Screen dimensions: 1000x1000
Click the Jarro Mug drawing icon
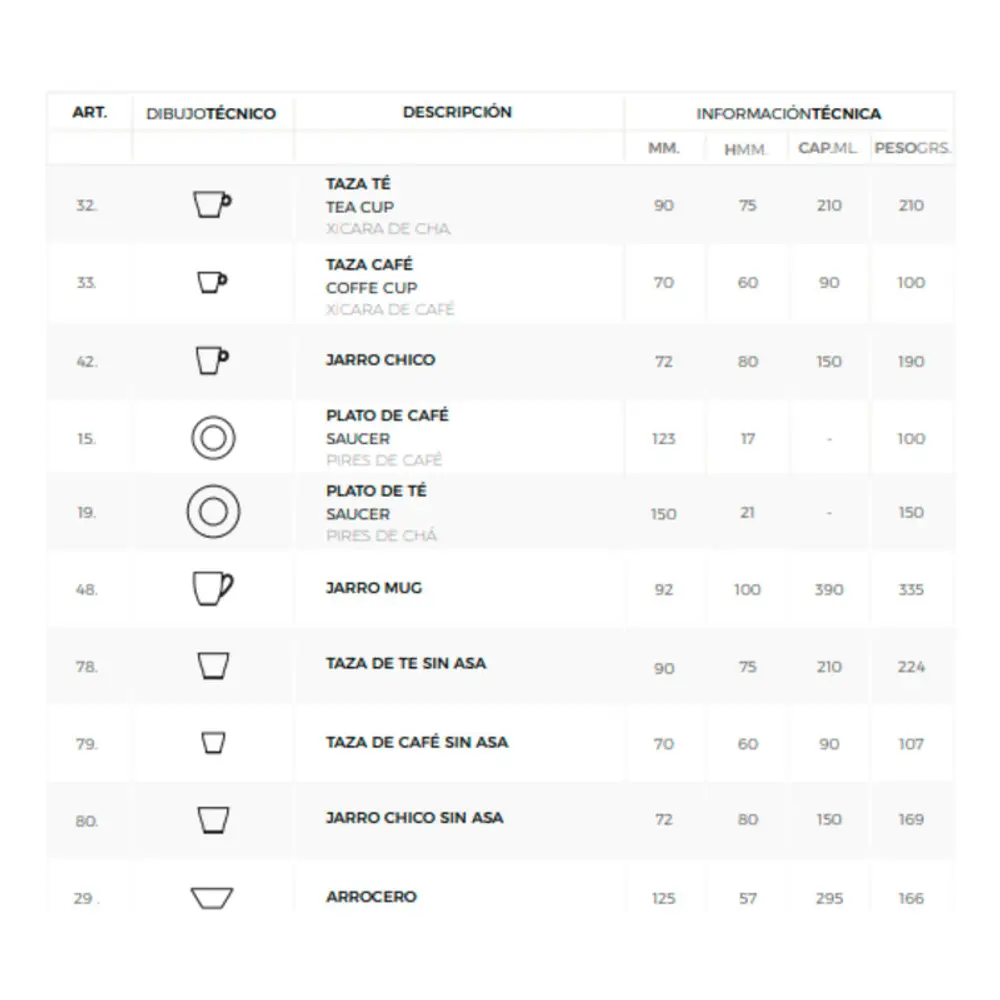(x=212, y=588)
